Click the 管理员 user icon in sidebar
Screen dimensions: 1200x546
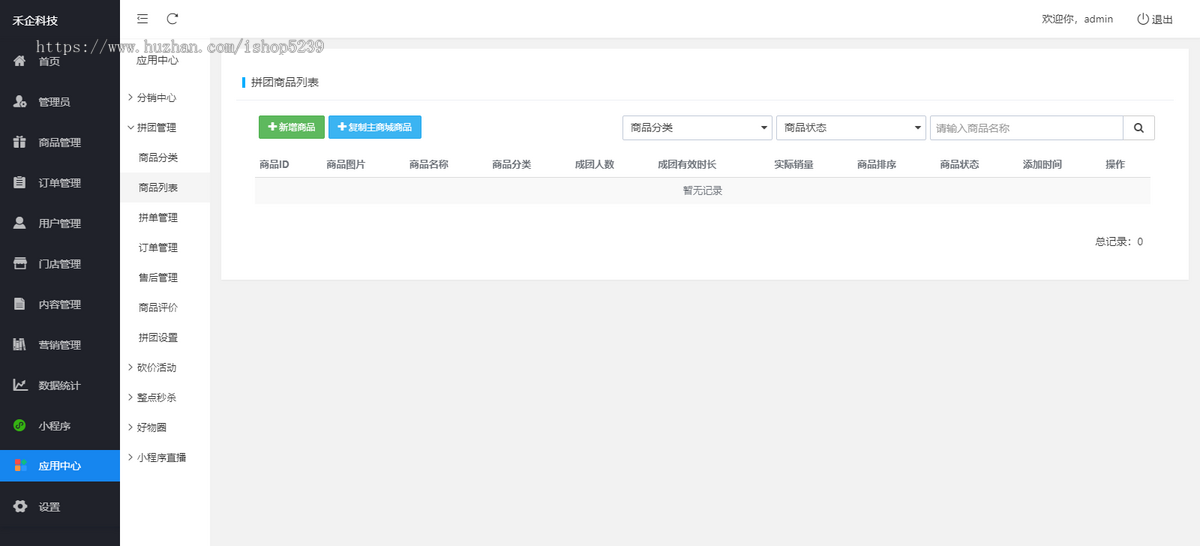[19, 102]
